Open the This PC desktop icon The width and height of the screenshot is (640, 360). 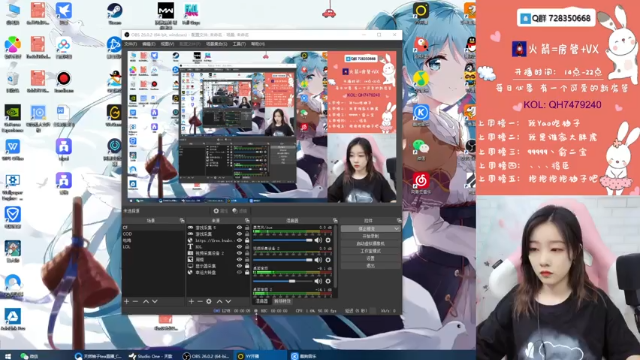point(13,13)
